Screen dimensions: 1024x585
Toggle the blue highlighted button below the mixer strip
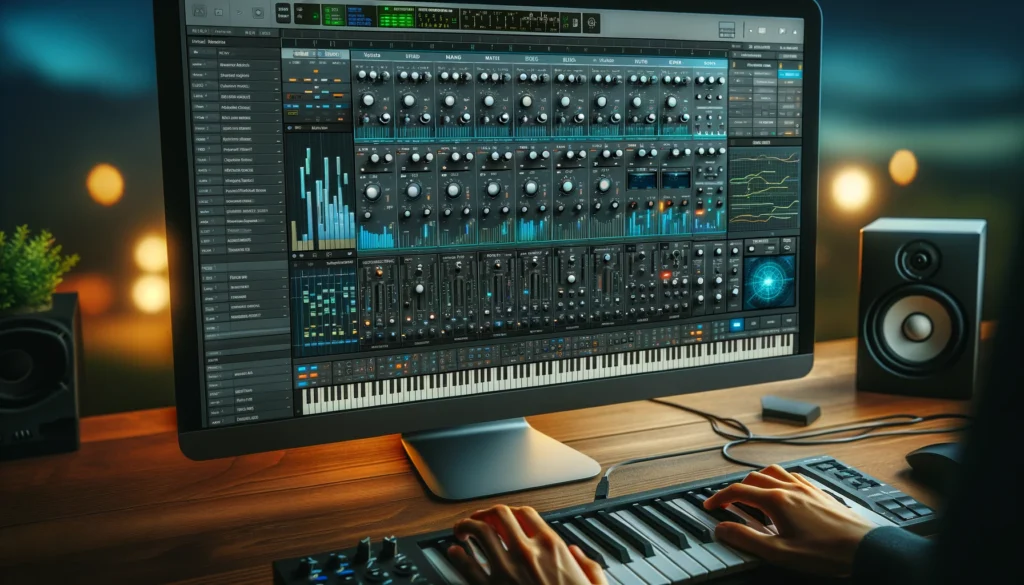coord(736,324)
